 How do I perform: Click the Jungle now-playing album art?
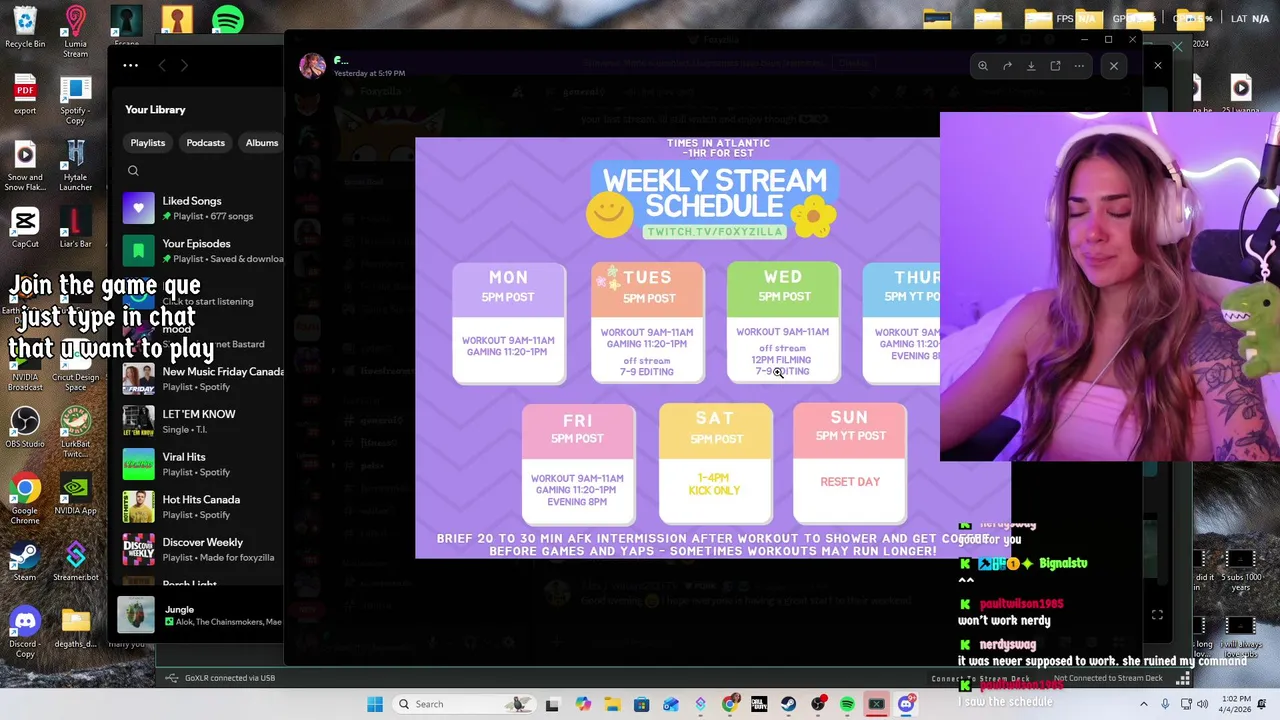pos(136,615)
